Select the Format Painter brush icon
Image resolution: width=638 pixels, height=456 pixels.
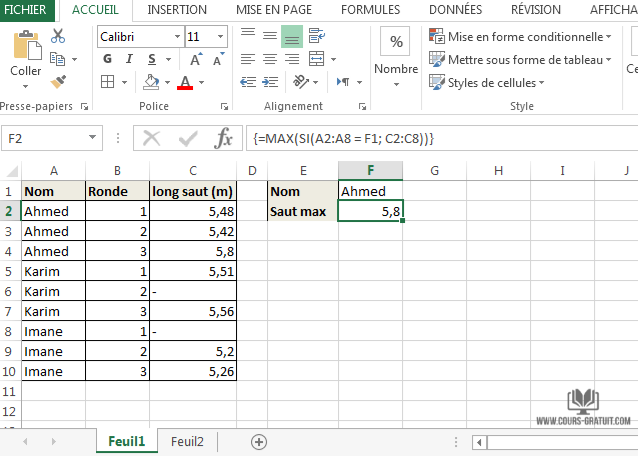point(58,81)
